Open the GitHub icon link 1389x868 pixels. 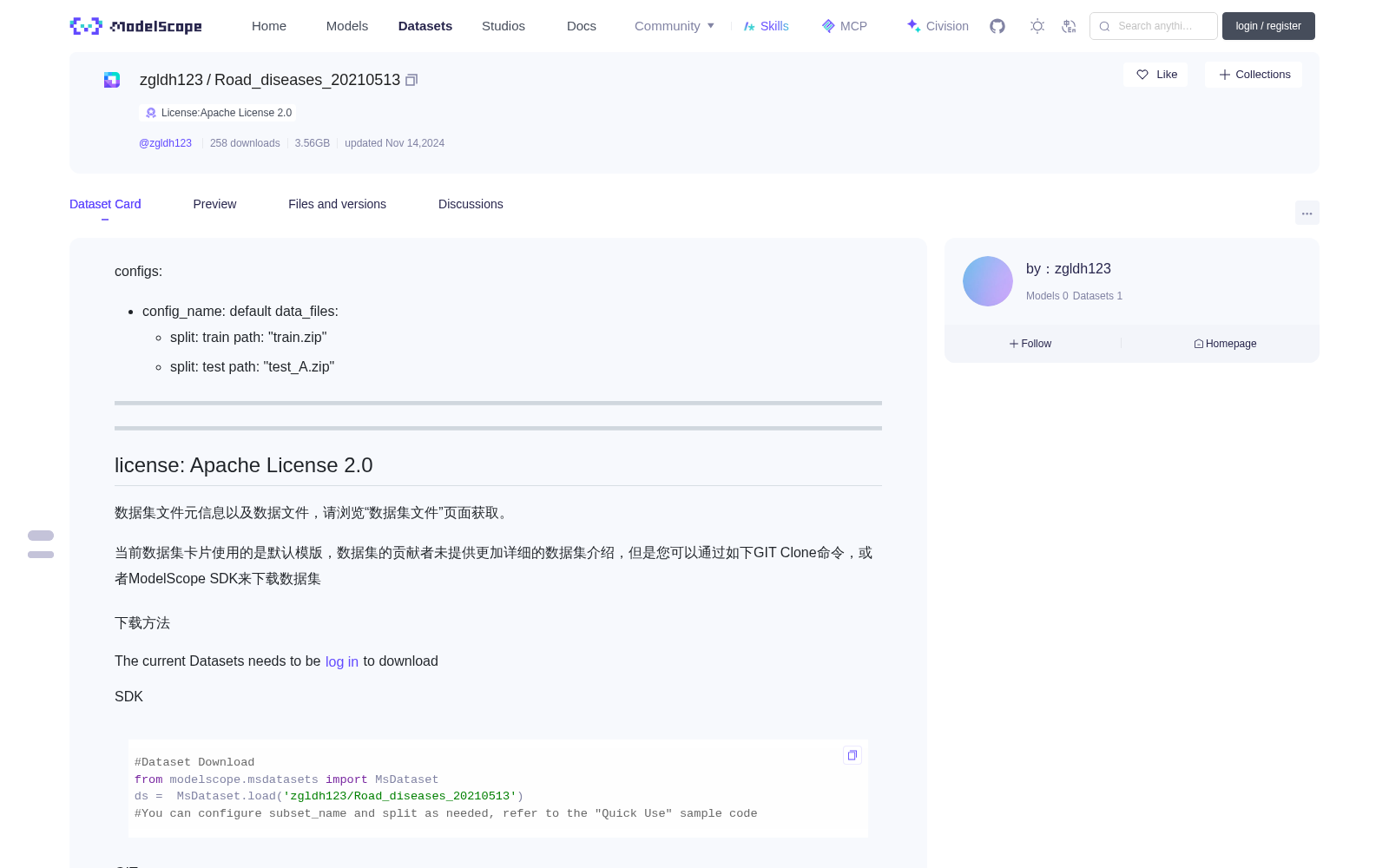(997, 26)
